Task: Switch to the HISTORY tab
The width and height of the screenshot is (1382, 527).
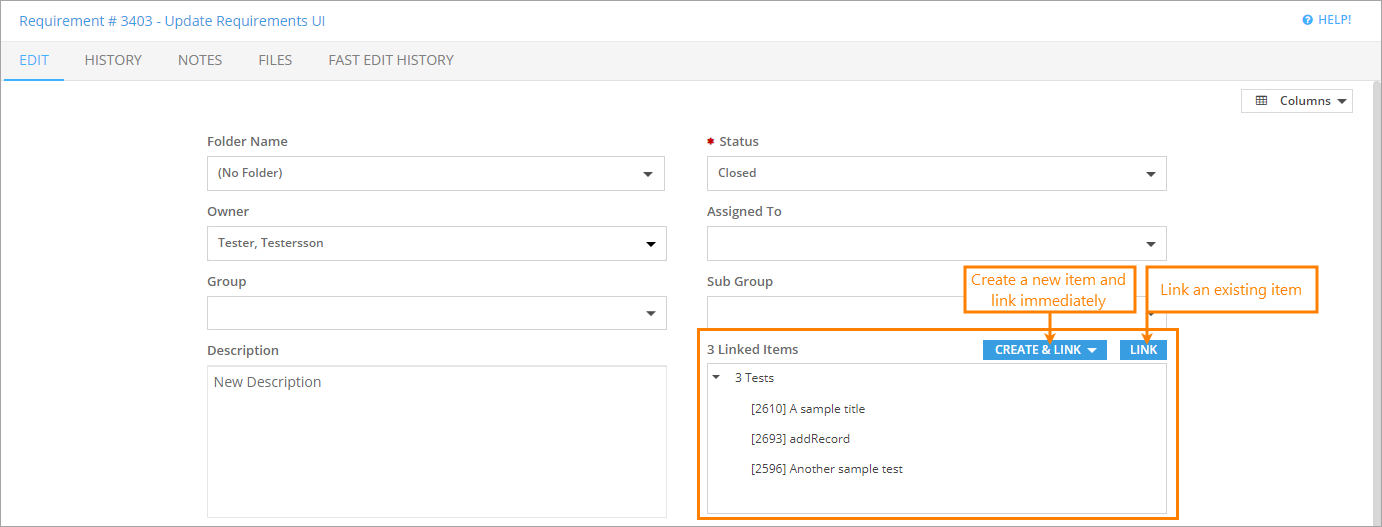Action: tap(113, 60)
